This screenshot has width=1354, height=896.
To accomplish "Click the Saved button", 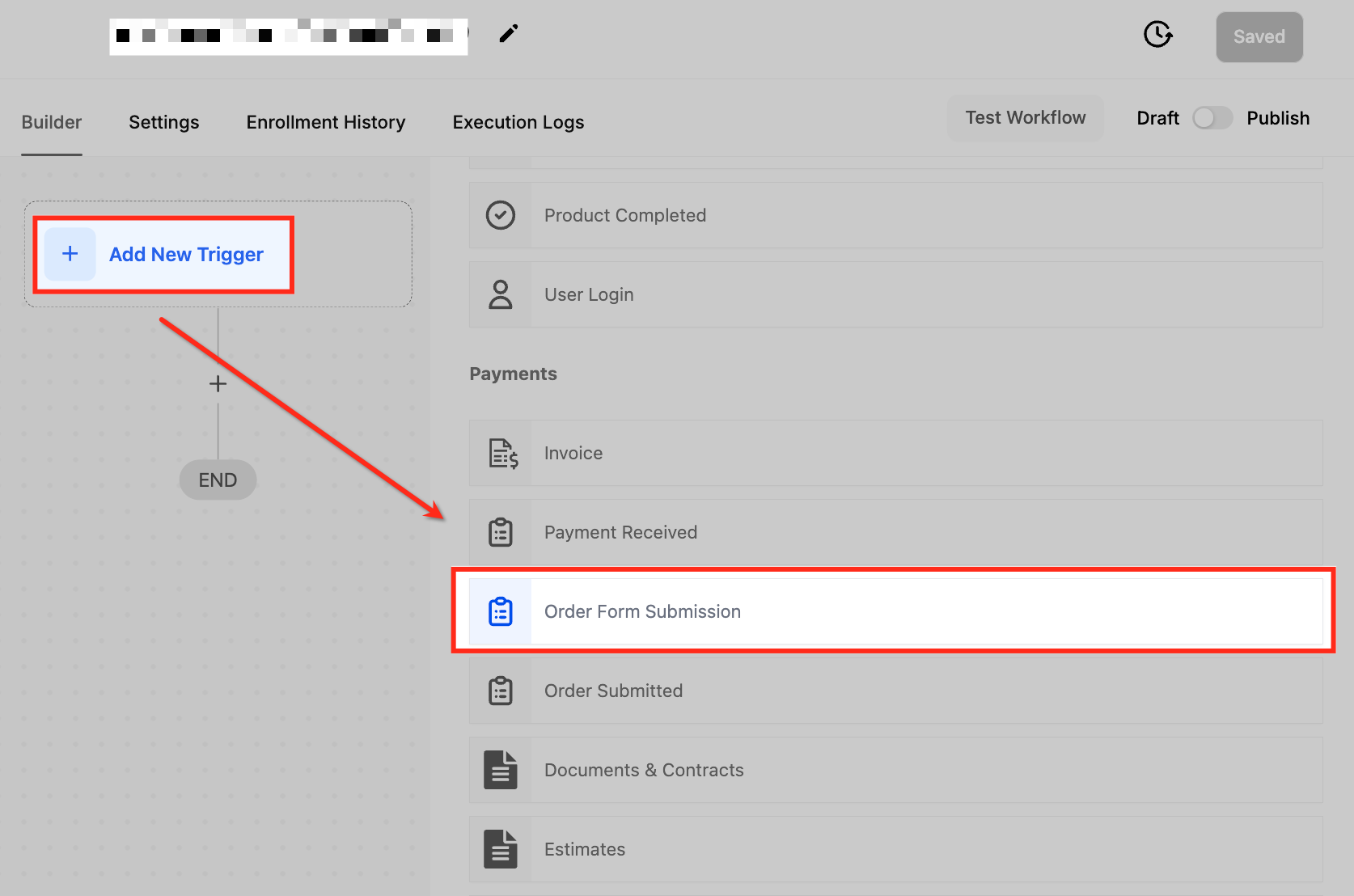I will pos(1259,37).
